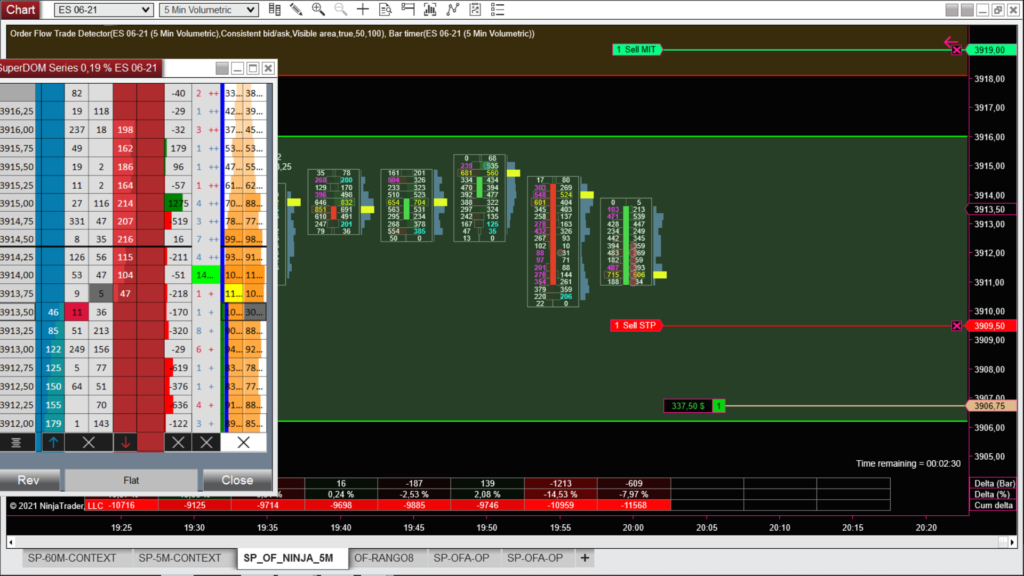This screenshot has height=576, width=1024.
Task: Switch to SP-5M-CONTEXT tab
Action: (x=180, y=558)
